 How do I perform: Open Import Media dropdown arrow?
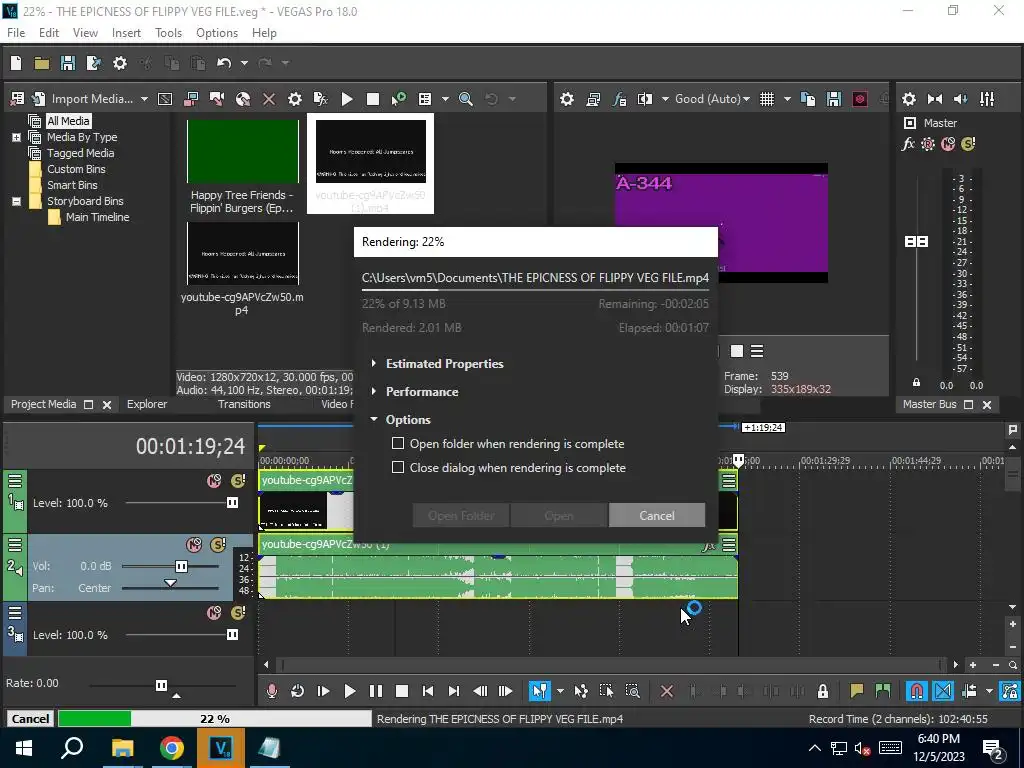click(x=144, y=99)
